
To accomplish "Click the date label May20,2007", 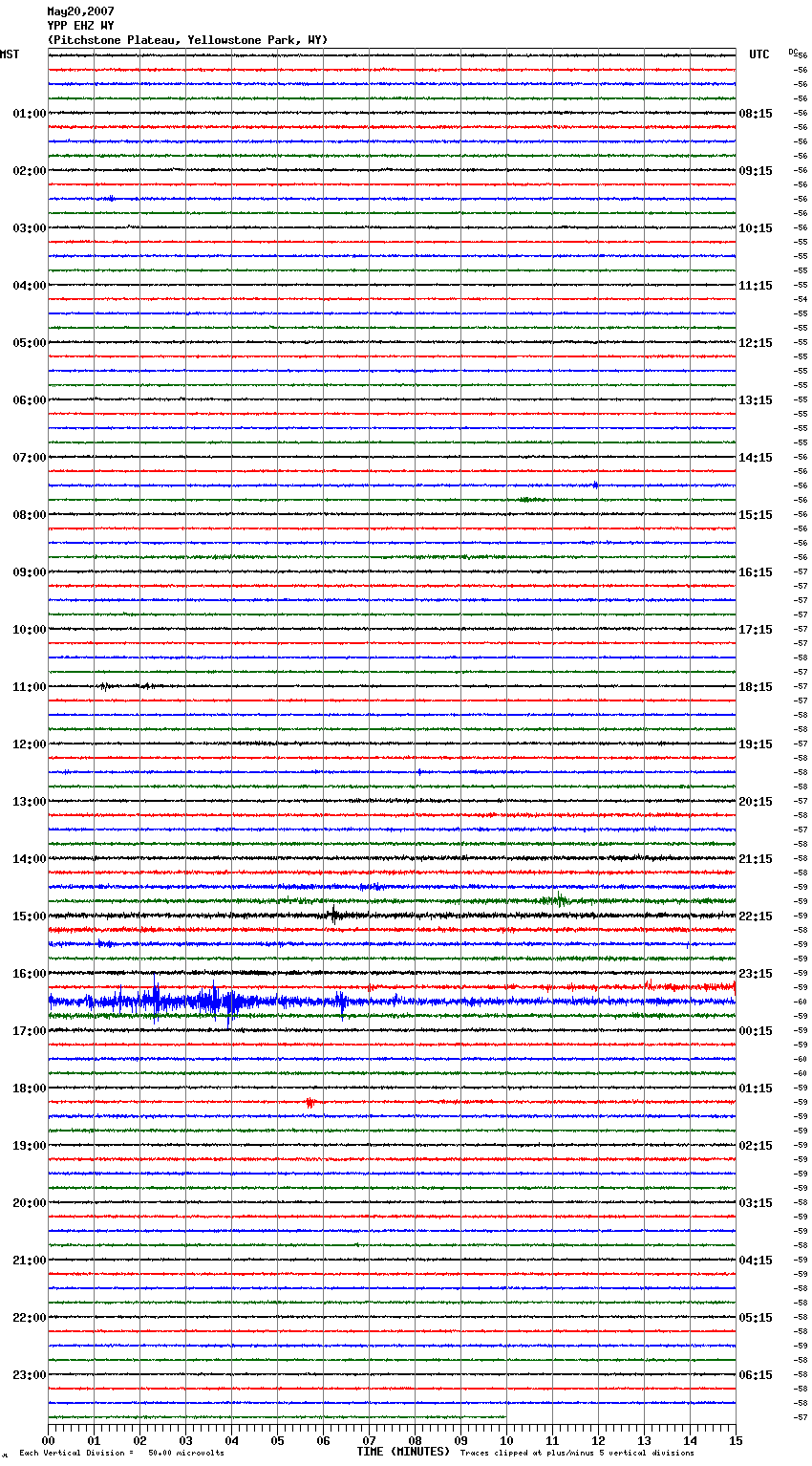I will tap(80, 11).
